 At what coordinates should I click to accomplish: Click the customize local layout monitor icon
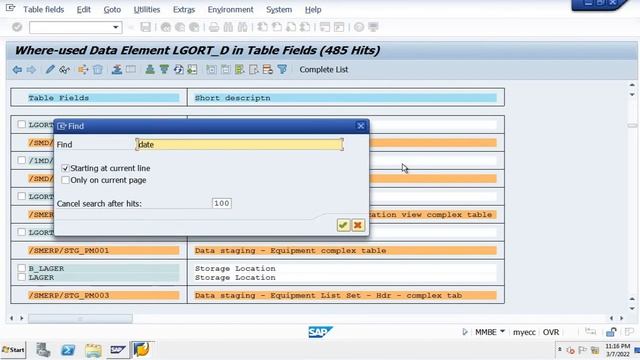(x=373, y=27)
